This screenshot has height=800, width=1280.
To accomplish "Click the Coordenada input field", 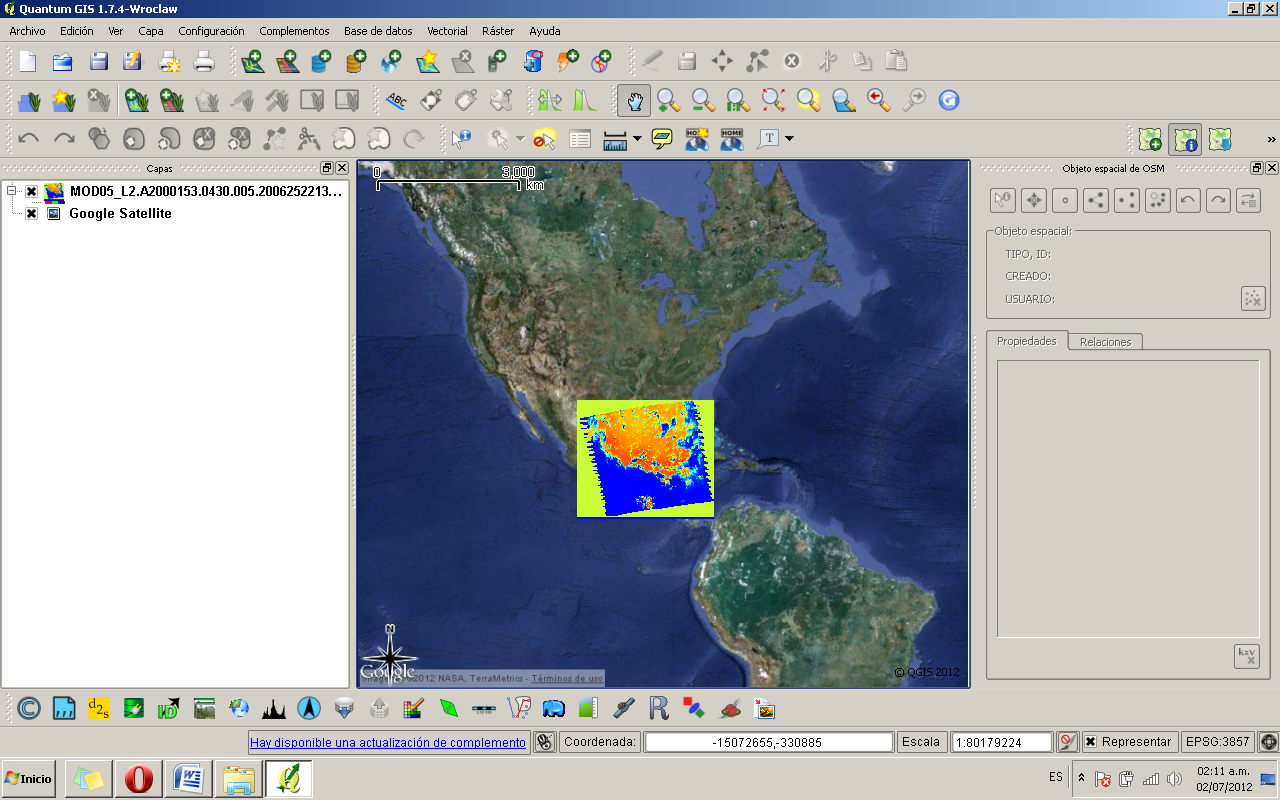I will click(769, 742).
